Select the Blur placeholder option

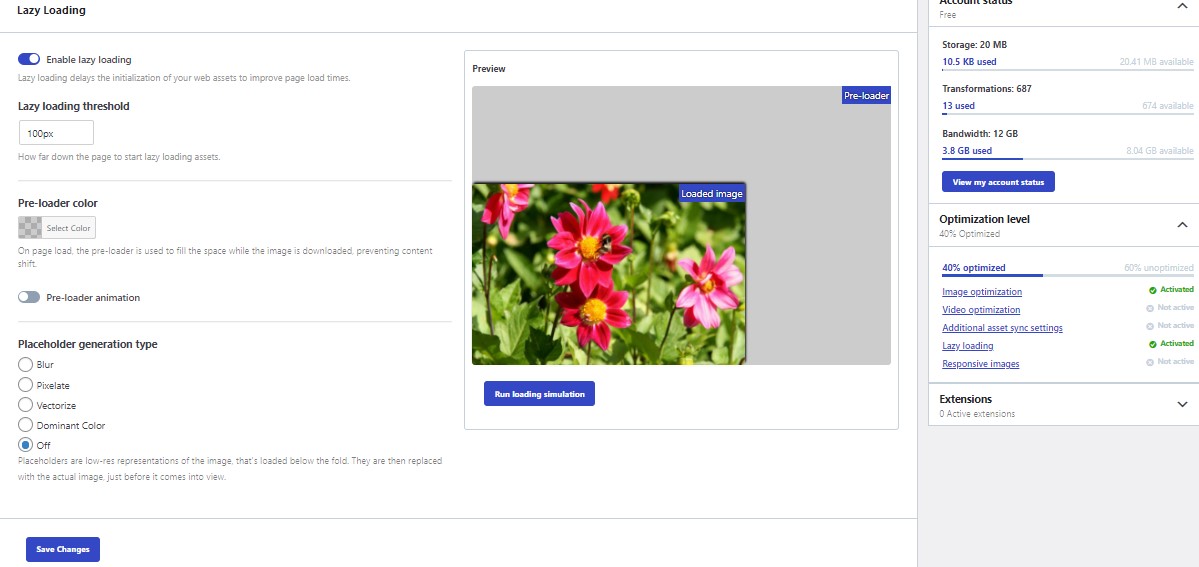pyautogui.click(x=25, y=364)
